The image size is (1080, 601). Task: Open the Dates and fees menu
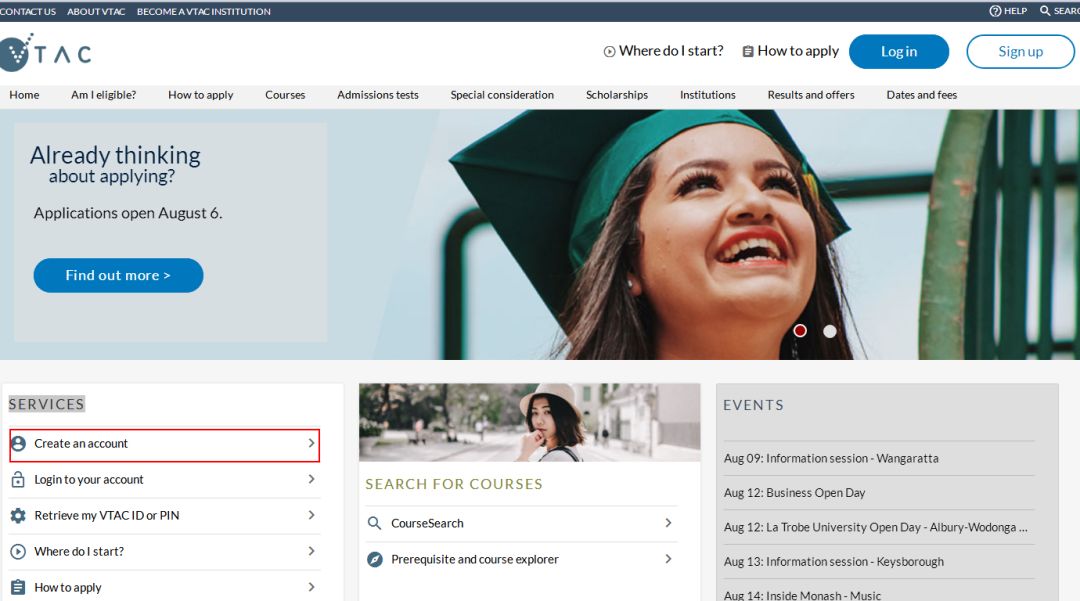tap(922, 95)
